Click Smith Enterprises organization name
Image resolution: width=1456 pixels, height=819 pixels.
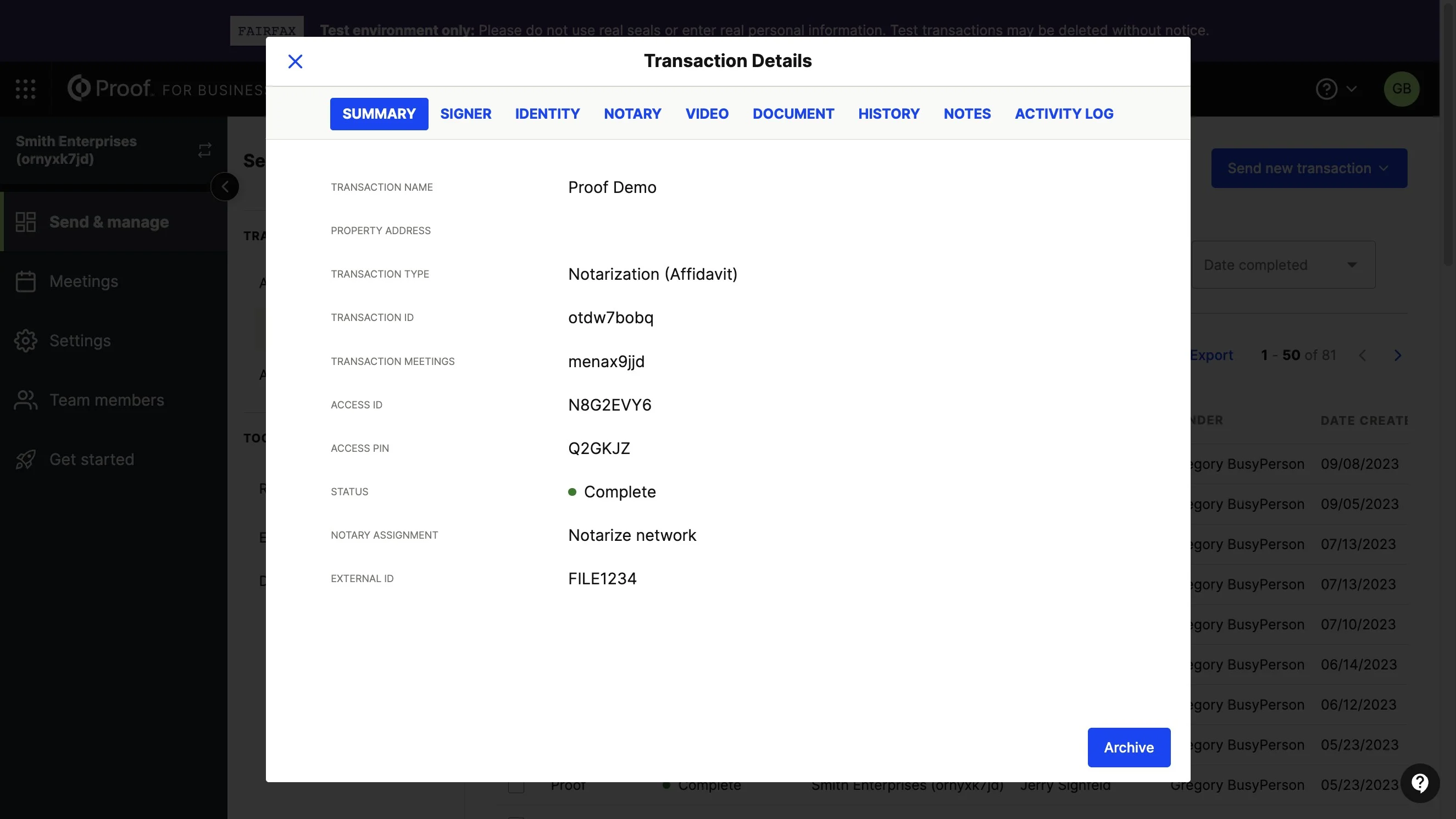(x=76, y=150)
